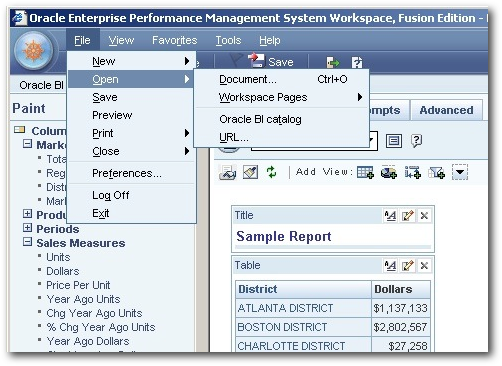
Task: Click the application icon in the title bar
Action: pos(19,18)
